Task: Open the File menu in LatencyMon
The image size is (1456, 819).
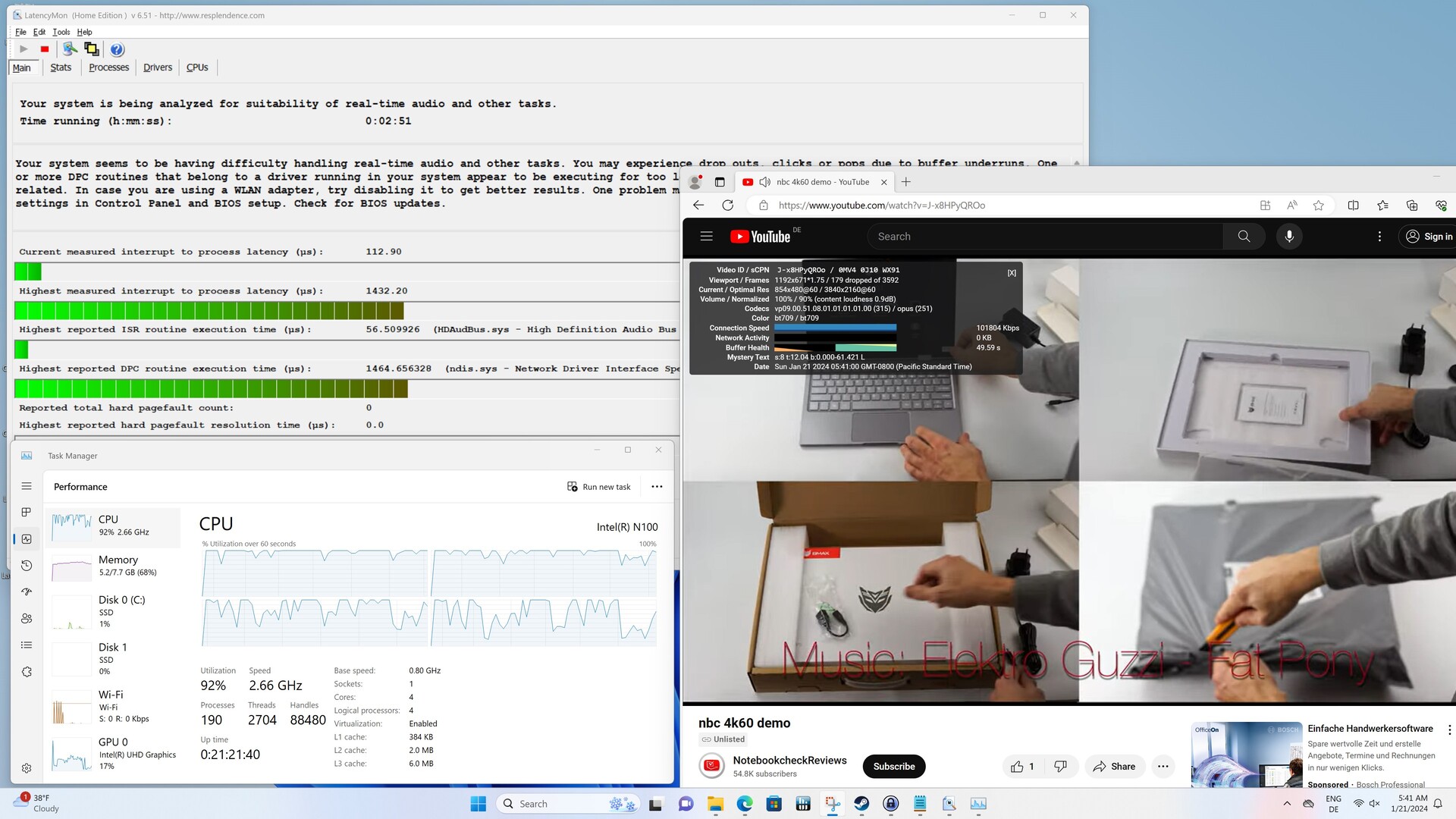Action: point(20,32)
